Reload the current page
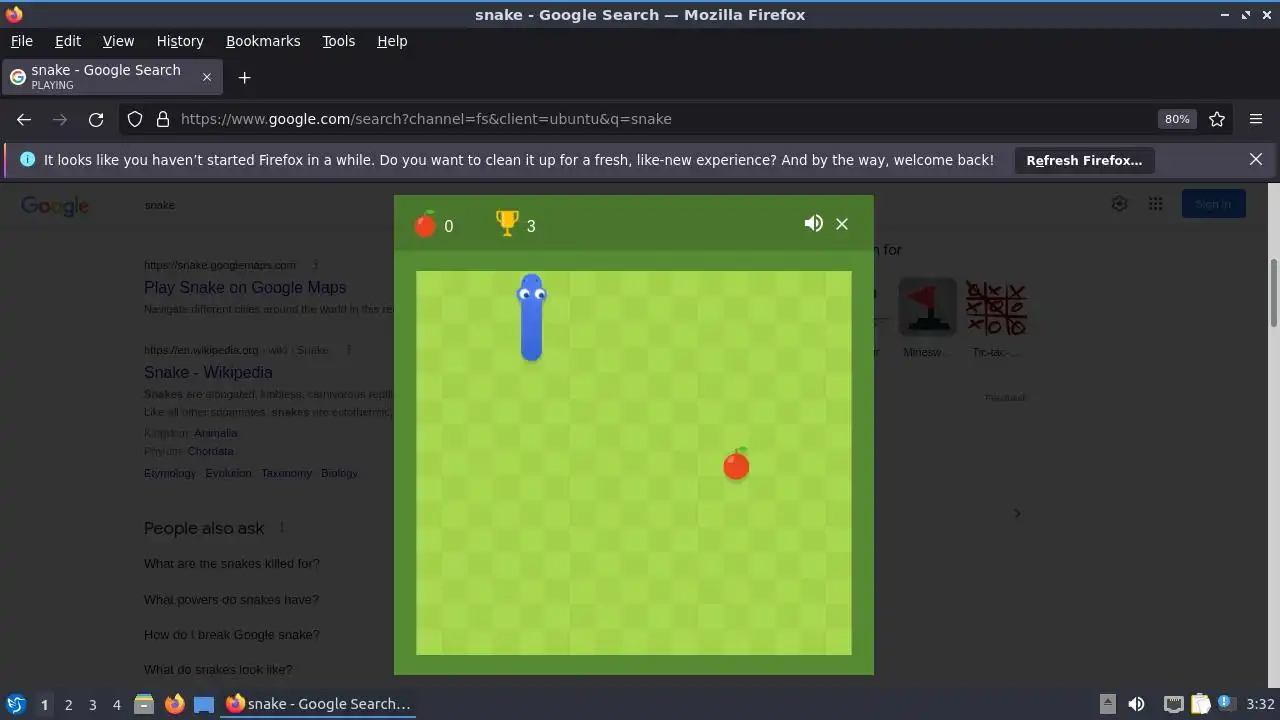The image size is (1280, 720). [x=96, y=119]
